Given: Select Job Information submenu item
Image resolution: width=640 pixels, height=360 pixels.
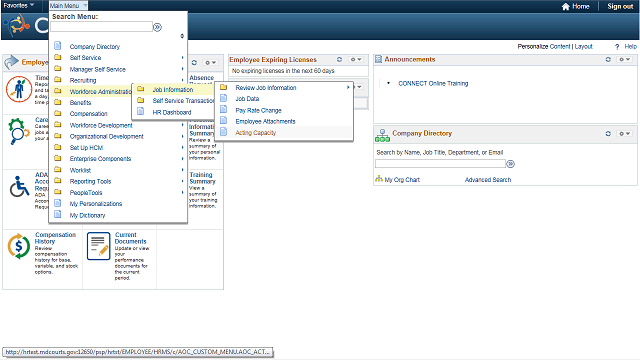Looking at the screenshot, I should pyautogui.click(x=173, y=89).
